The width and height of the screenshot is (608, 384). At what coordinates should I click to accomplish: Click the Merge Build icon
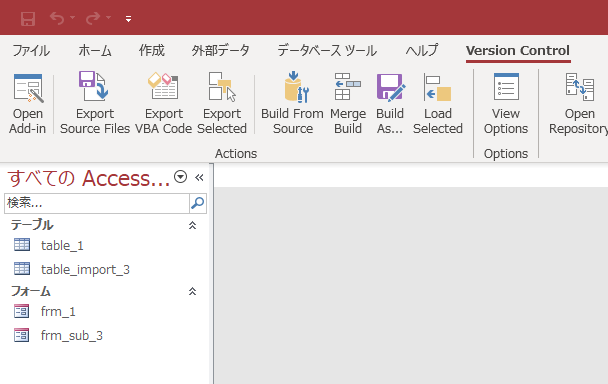coord(348,86)
